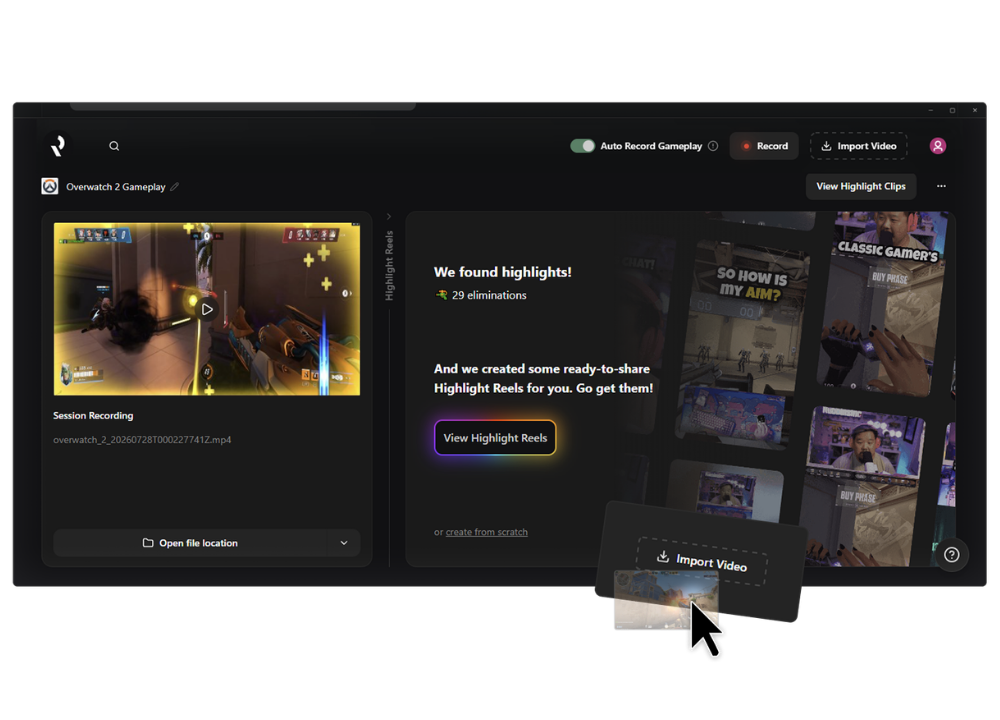Click the Session Recording label
The height and width of the screenshot is (720, 1000).
pyautogui.click(x=93, y=415)
